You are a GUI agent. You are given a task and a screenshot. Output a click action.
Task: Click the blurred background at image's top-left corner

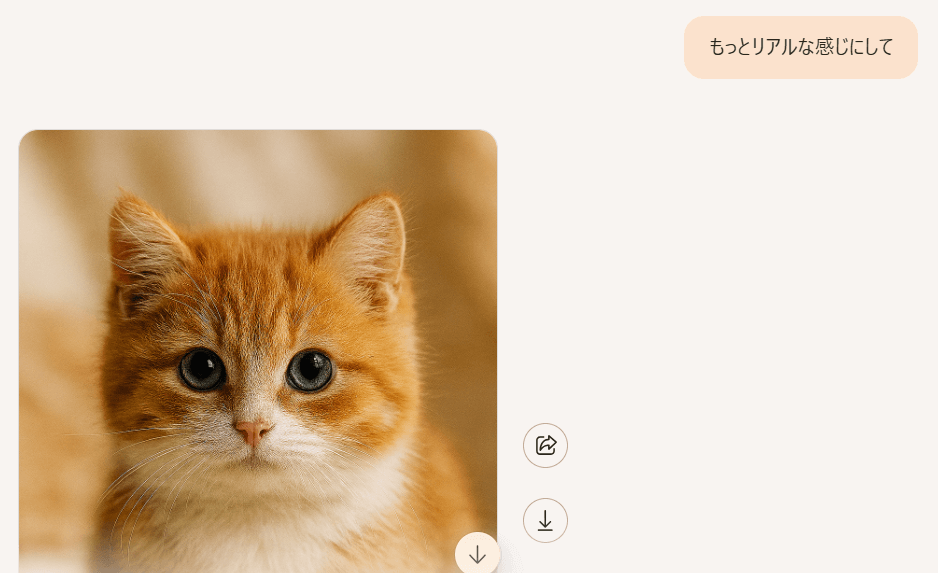[x=50, y=160]
